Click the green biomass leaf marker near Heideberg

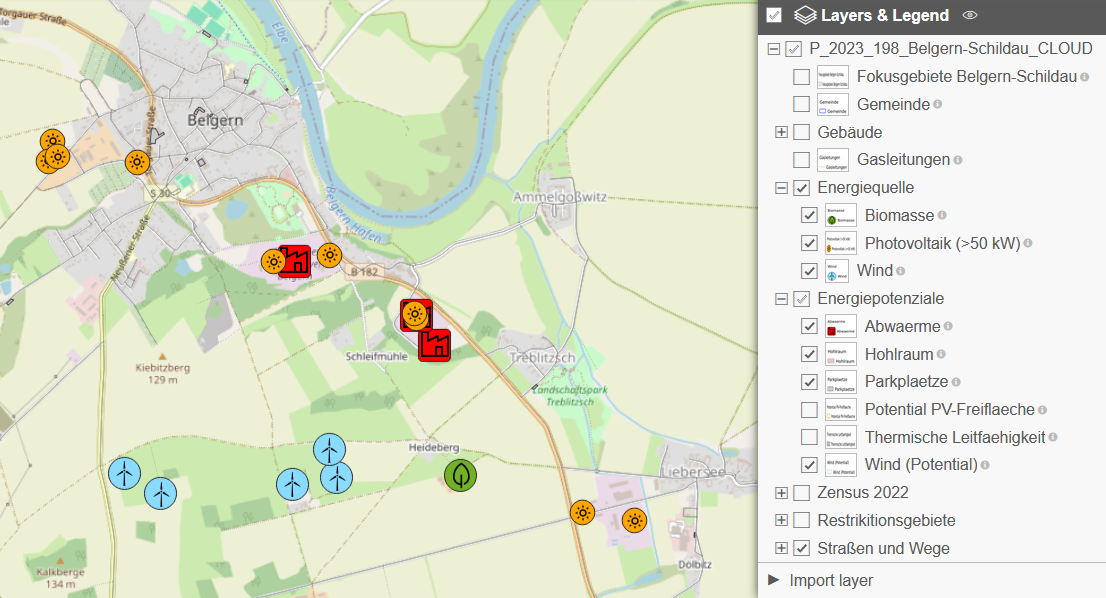point(461,475)
